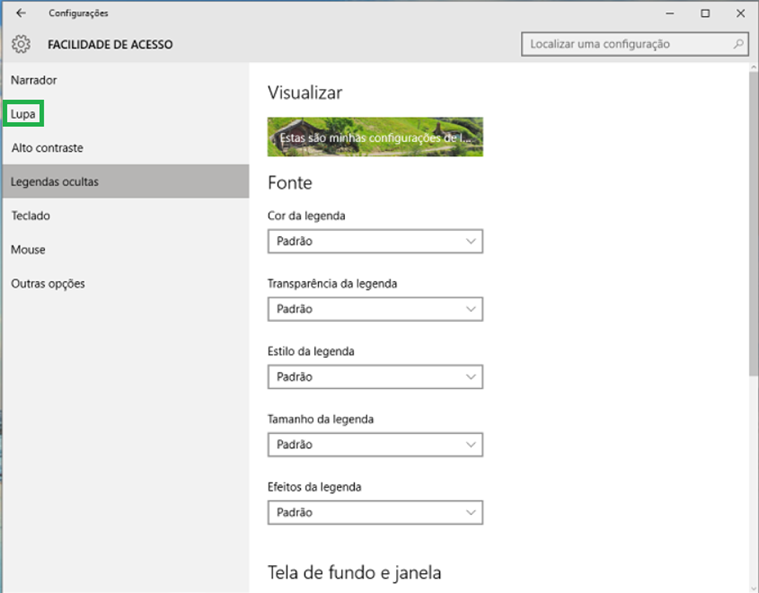This screenshot has height=593, width=759.
Task: Open the Narrador section
Action: point(34,79)
